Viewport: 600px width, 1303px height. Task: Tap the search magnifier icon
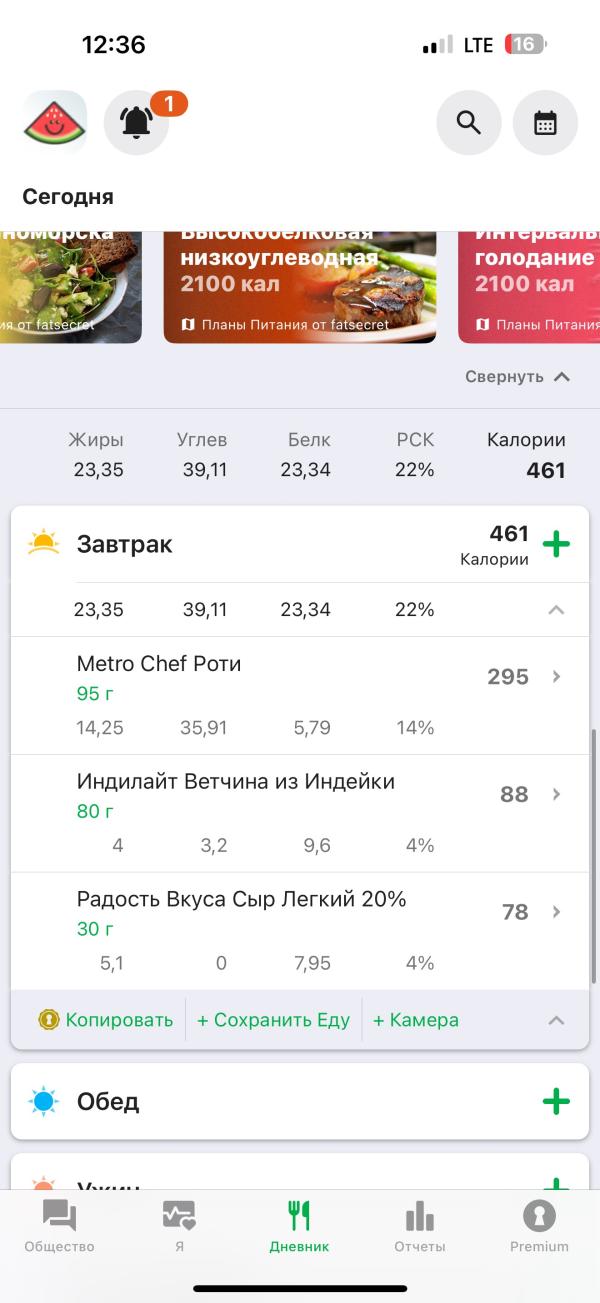tap(468, 122)
